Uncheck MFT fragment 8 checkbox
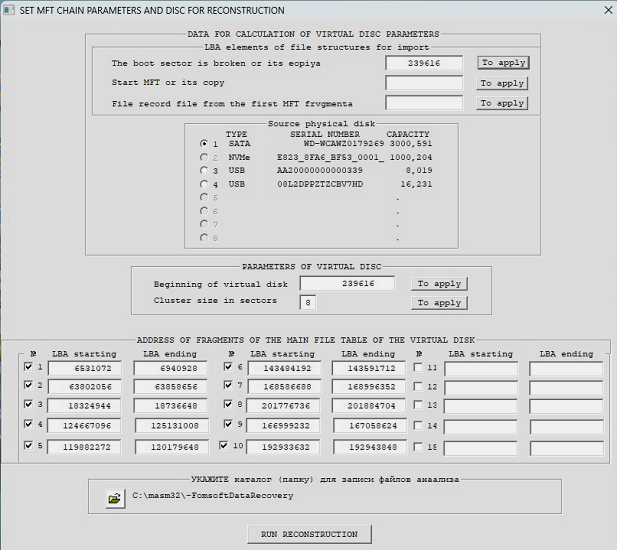This screenshot has height=550, width=617. (x=228, y=404)
